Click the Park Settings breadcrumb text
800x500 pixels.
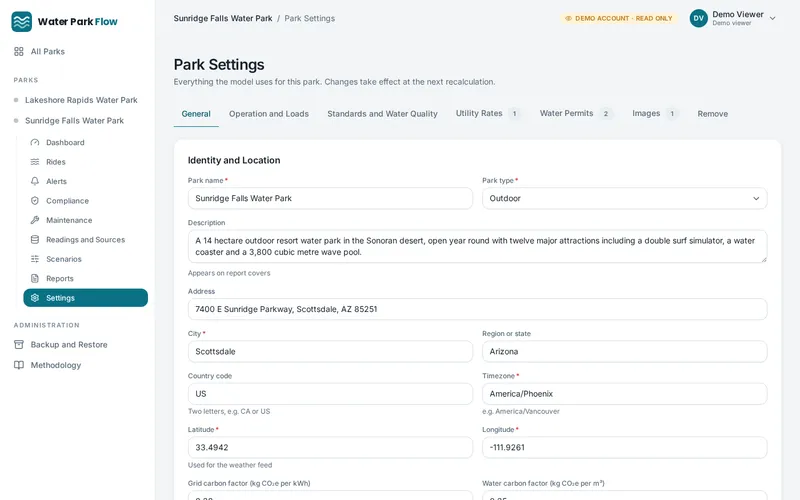[x=310, y=18]
